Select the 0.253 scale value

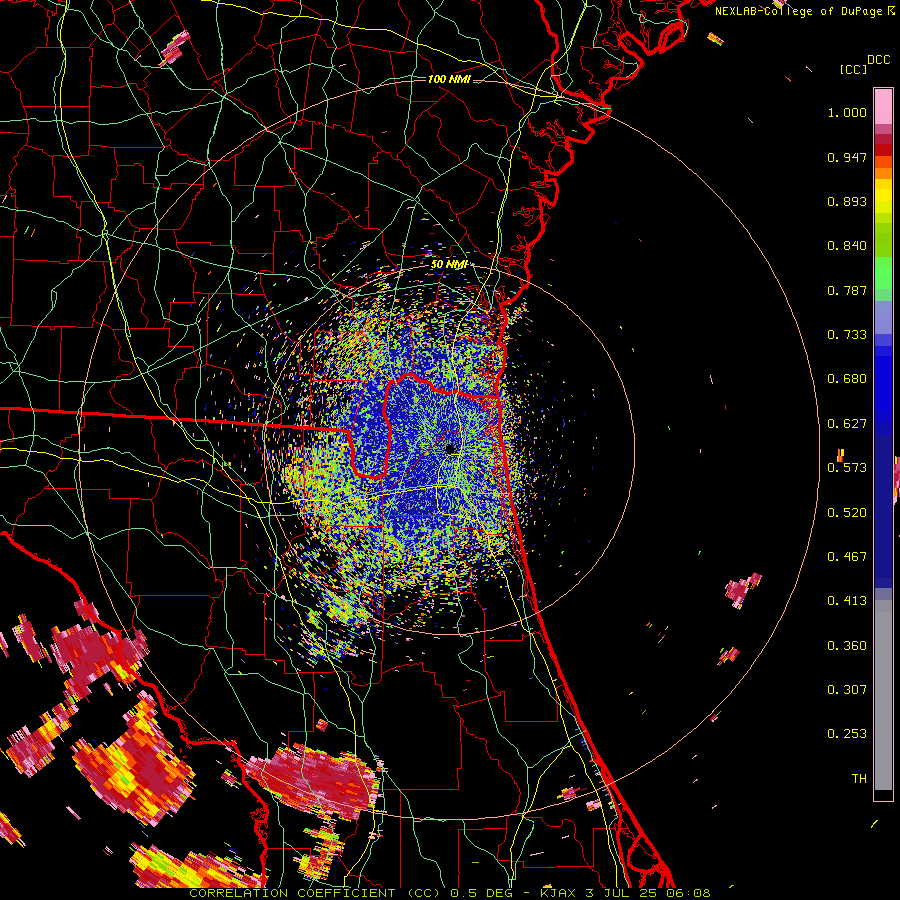[847, 734]
